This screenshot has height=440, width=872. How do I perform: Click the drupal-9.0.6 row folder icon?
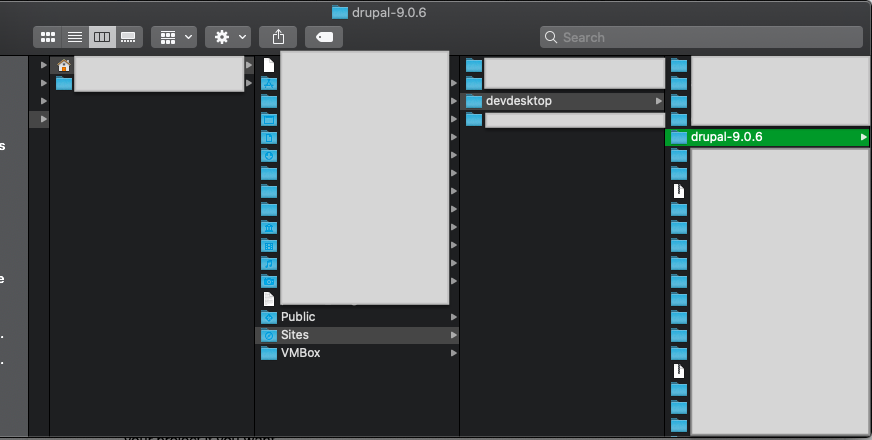[x=678, y=137]
